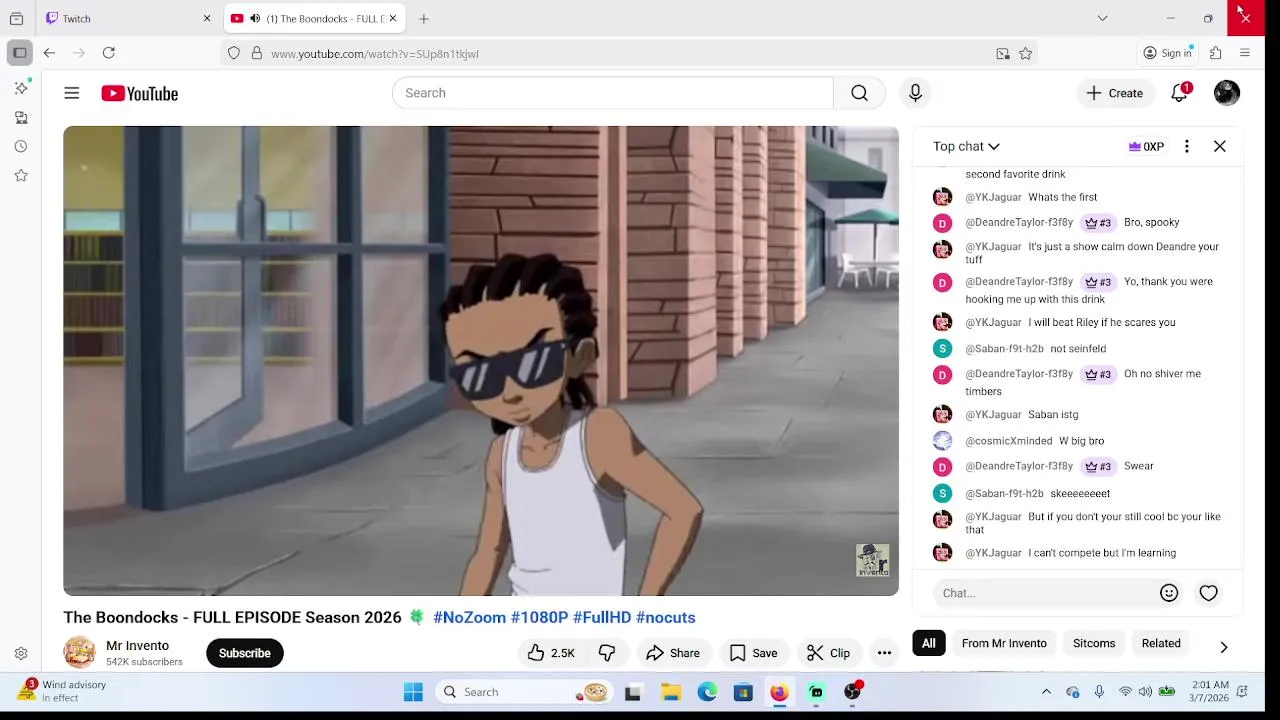The image size is (1280, 720).
Task: Open Firefox sidebar AI chatbot sparkle icon
Action: click(x=21, y=88)
